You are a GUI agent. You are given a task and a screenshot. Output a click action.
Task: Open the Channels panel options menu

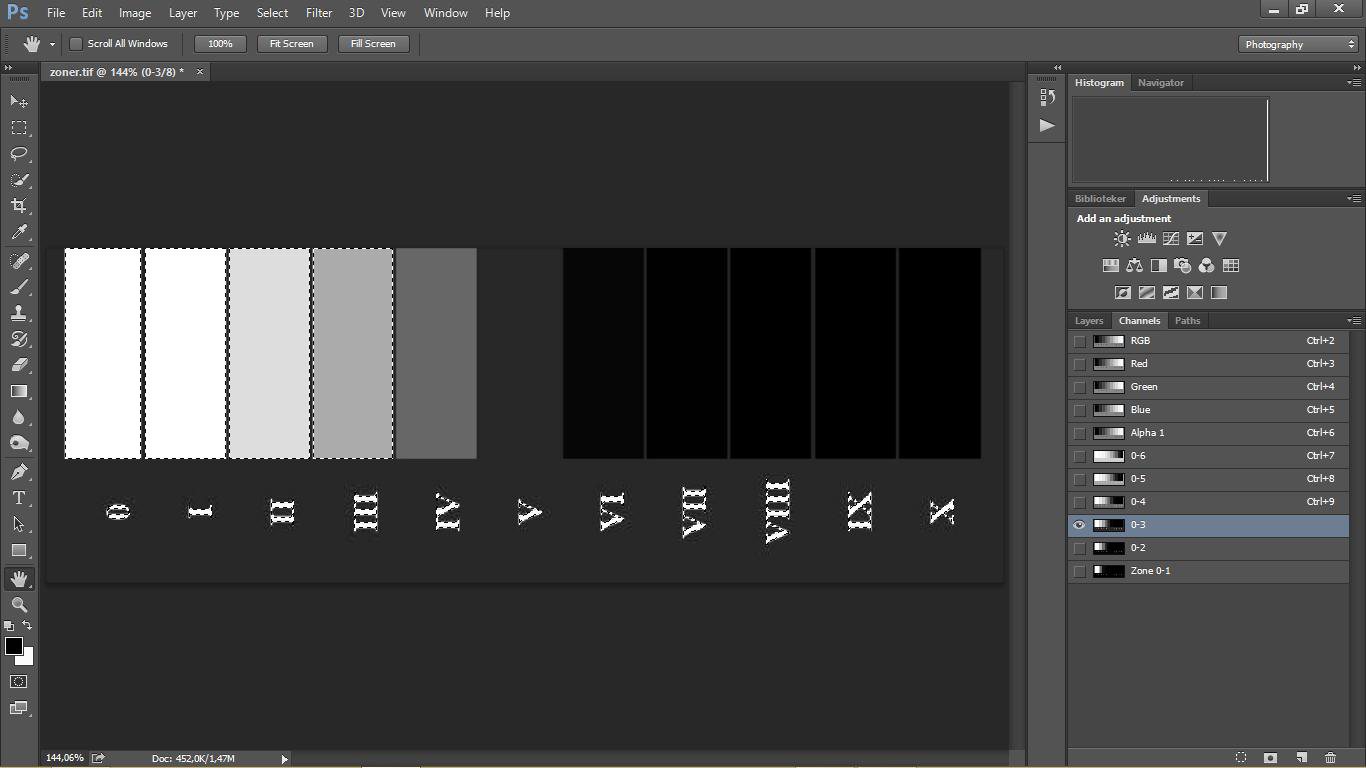(x=1353, y=321)
